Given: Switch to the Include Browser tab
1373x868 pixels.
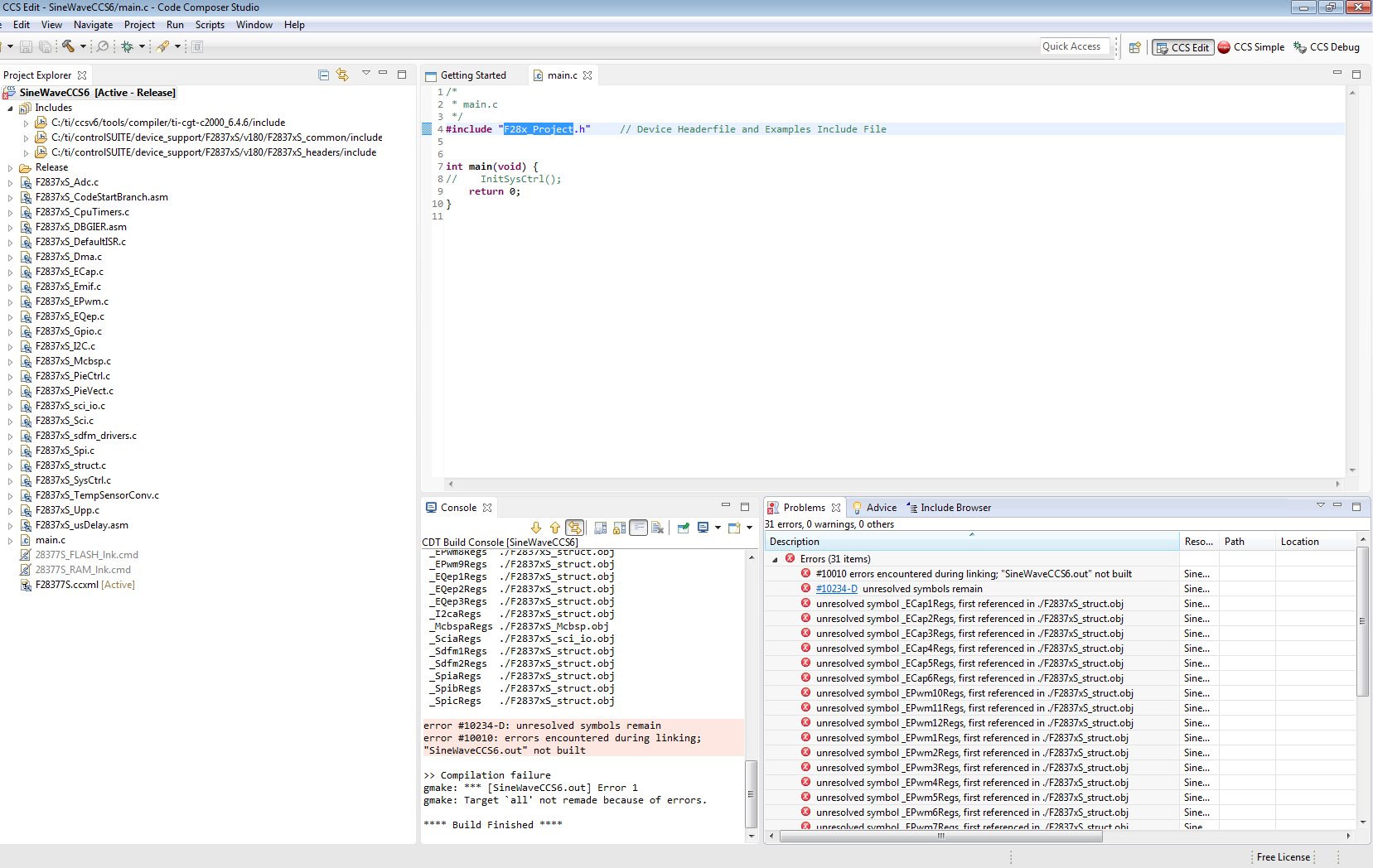Looking at the screenshot, I should [950, 508].
